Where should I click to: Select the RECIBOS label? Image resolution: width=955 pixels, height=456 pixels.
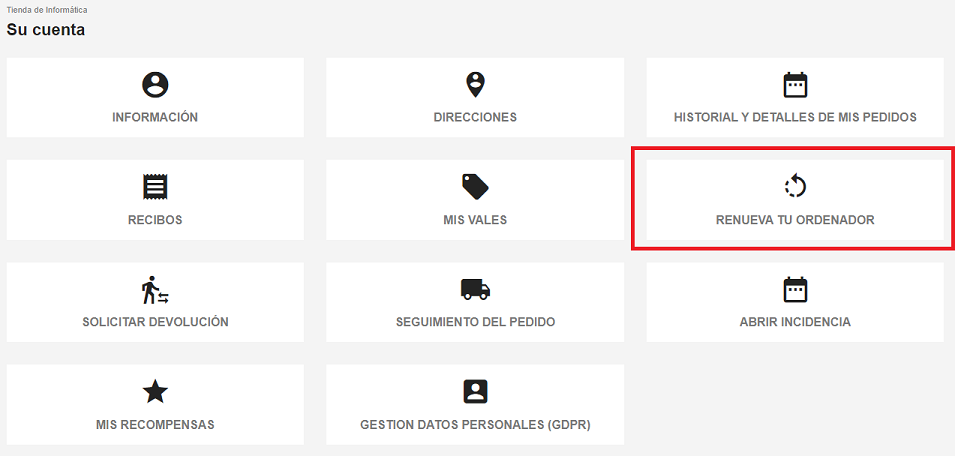coord(155,220)
